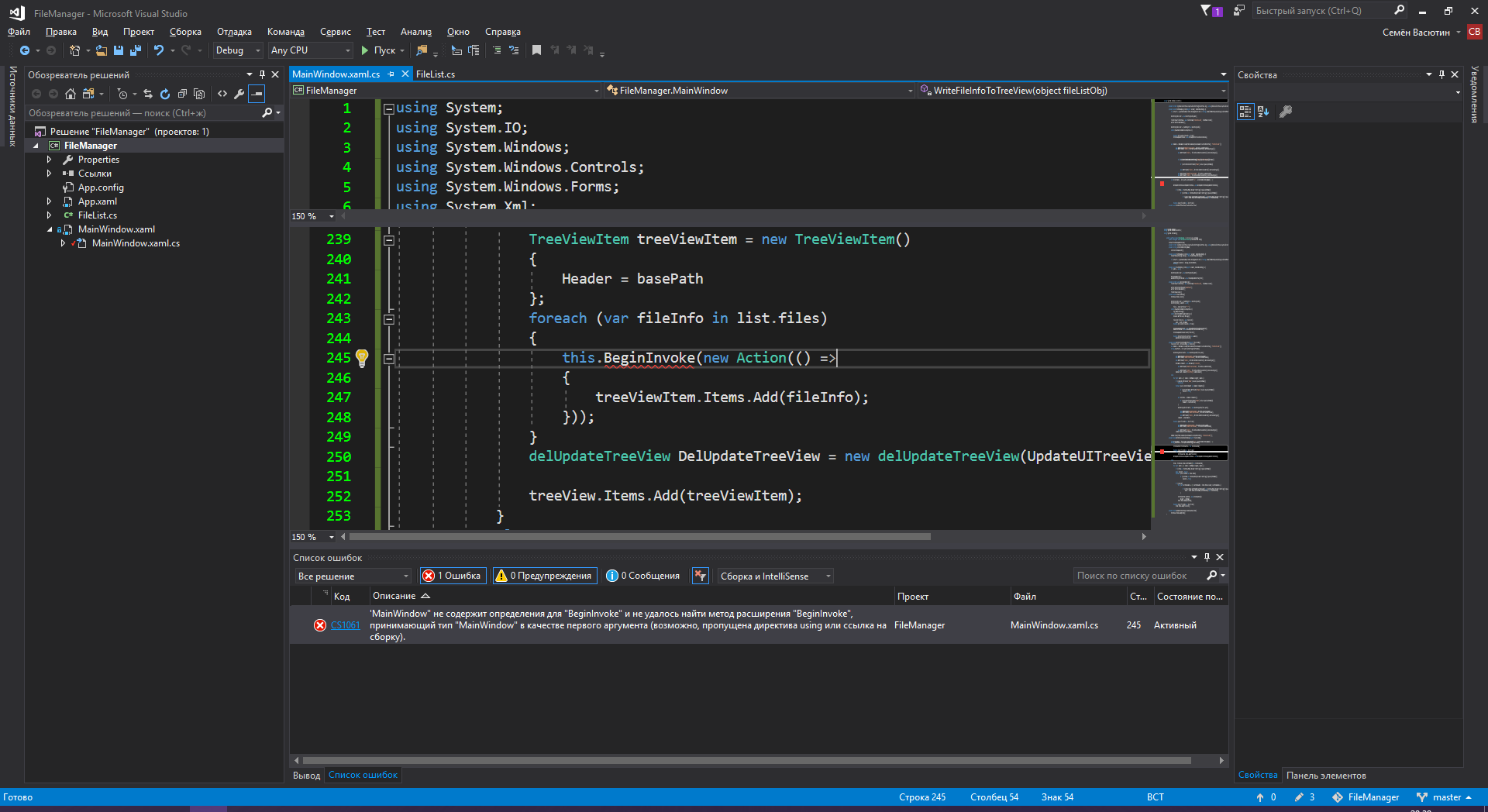Sort errors by the Описание column header
1488x812 pixels.
[632, 597]
